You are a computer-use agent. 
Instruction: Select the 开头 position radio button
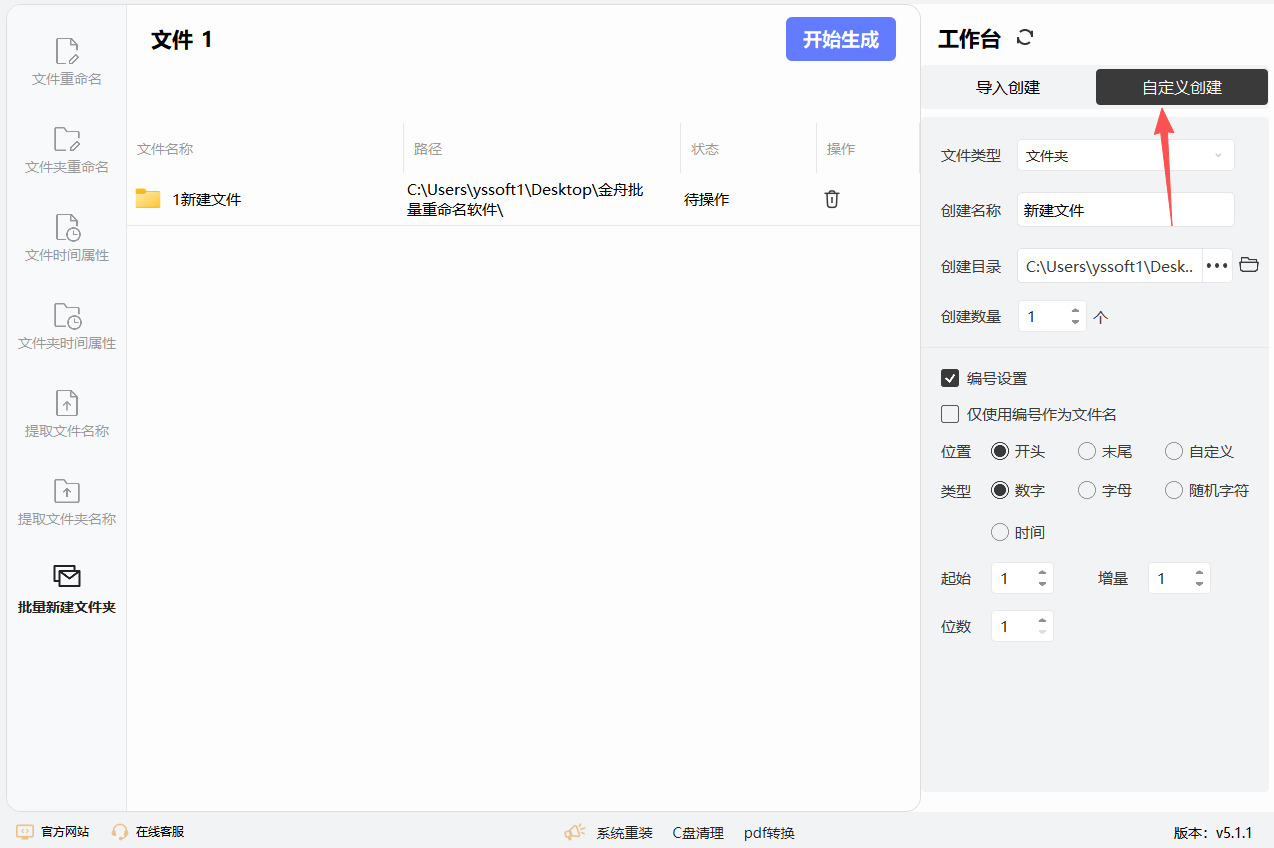coord(1000,451)
